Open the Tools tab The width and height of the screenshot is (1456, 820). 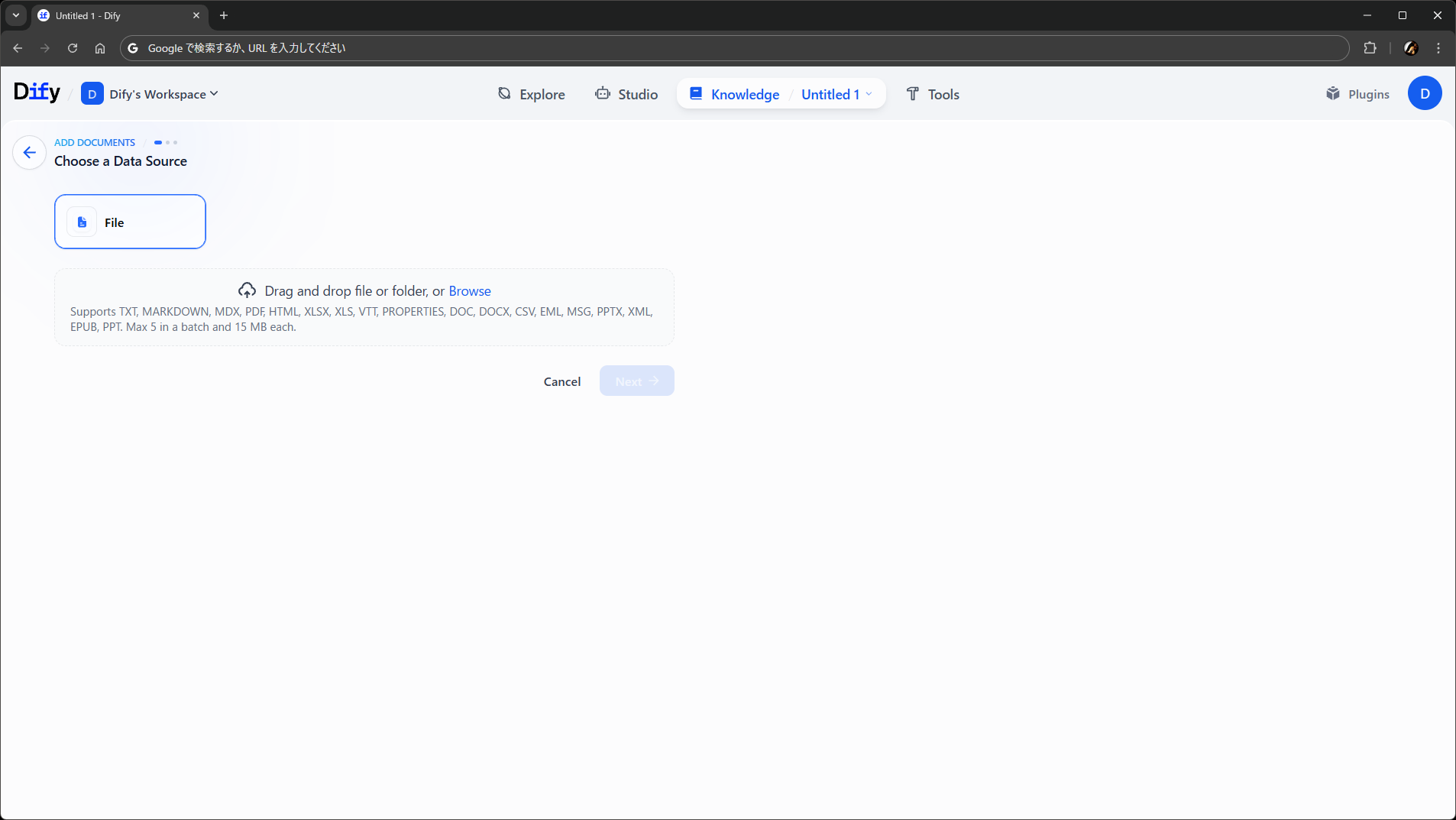(933, 94)
